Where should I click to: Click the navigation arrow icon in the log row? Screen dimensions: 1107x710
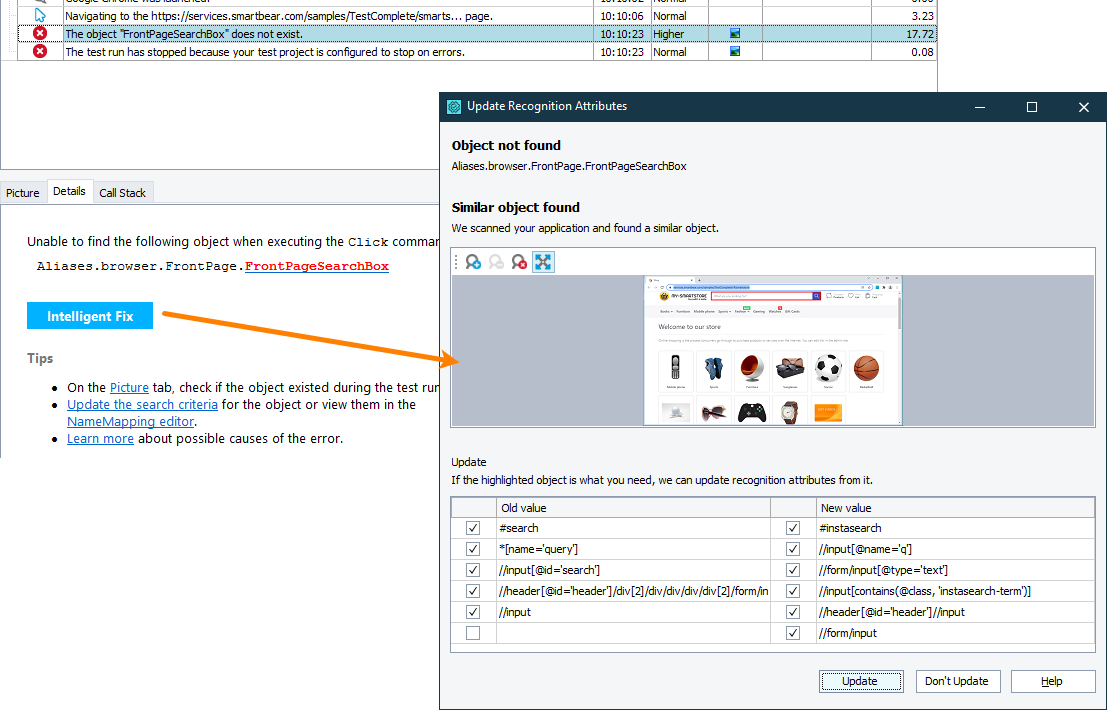40,16
